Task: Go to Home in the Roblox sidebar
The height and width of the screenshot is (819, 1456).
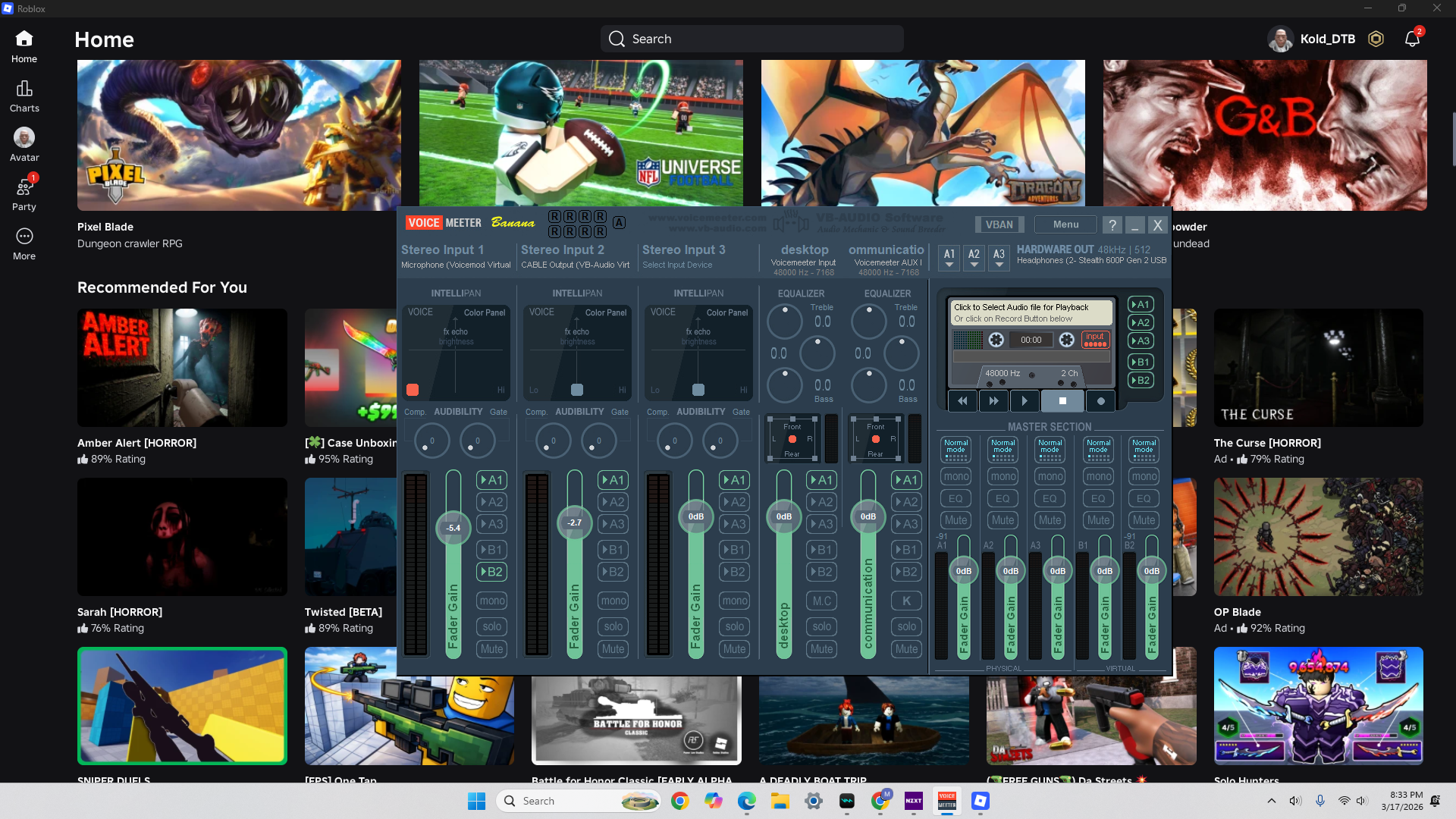Action: [24, 46]
